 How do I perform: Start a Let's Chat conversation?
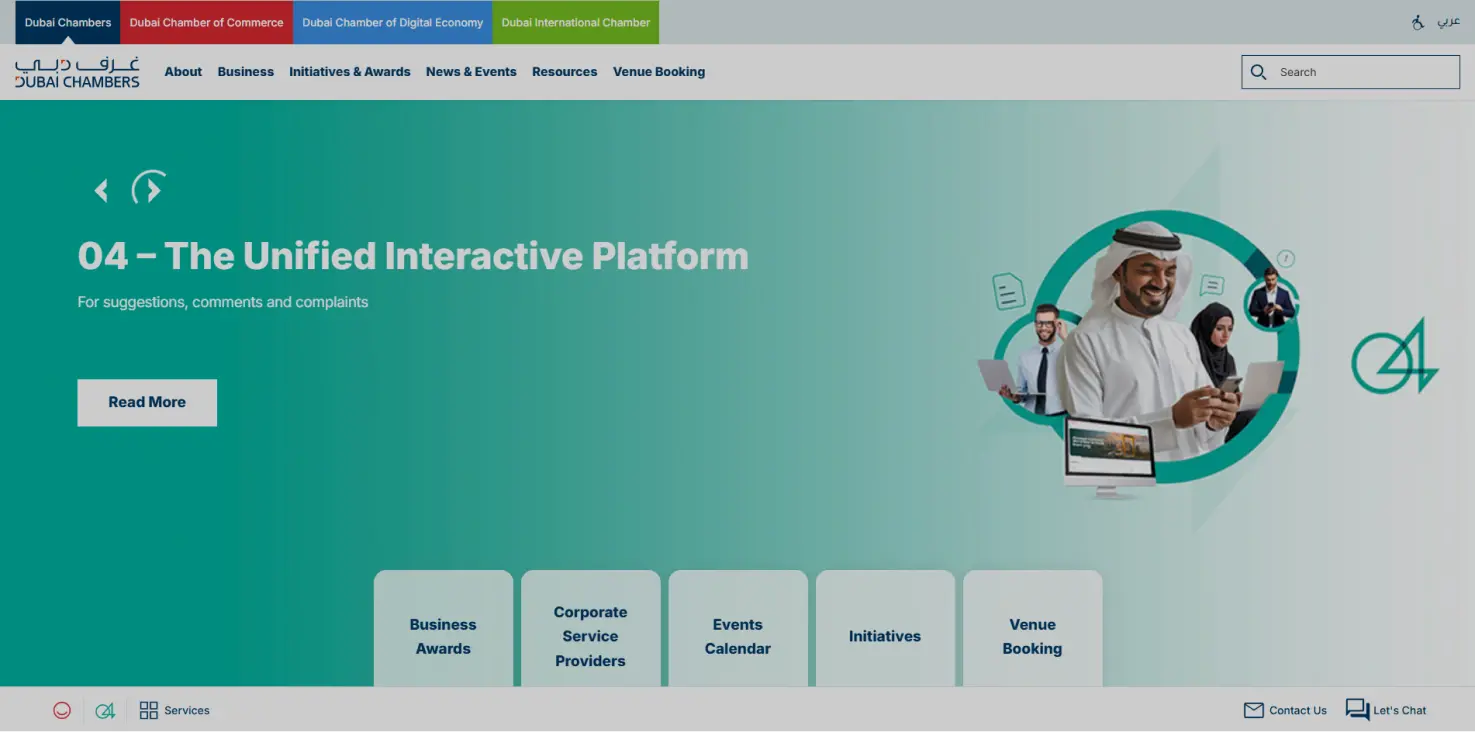[1386, 710]
